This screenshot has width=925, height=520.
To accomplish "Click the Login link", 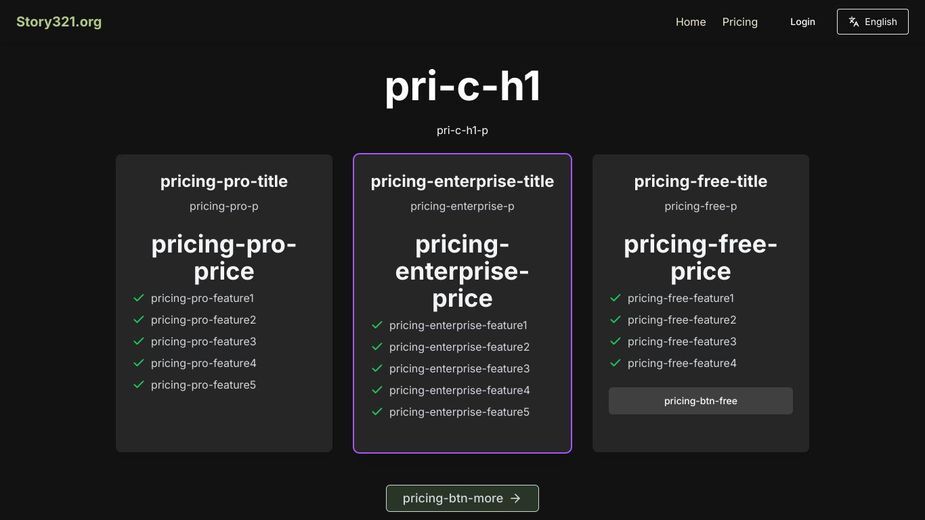I will 802,22.
